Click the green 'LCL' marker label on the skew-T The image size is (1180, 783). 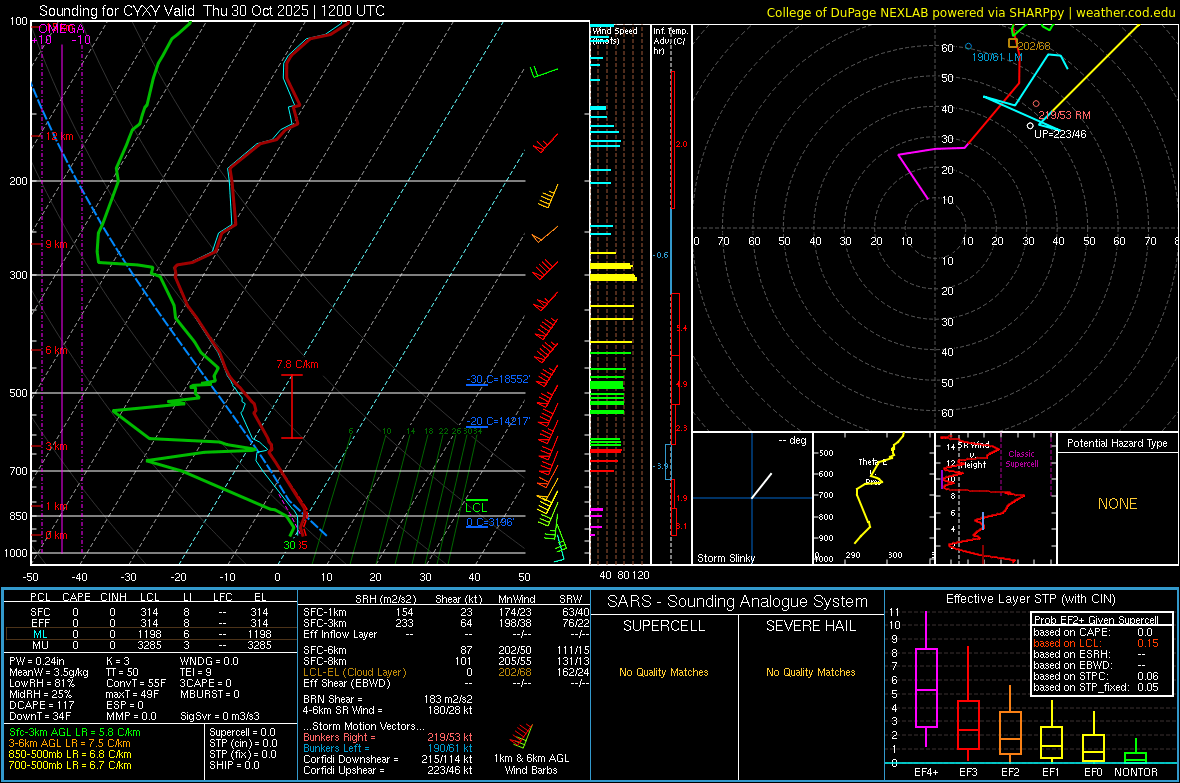coord(476,507)
